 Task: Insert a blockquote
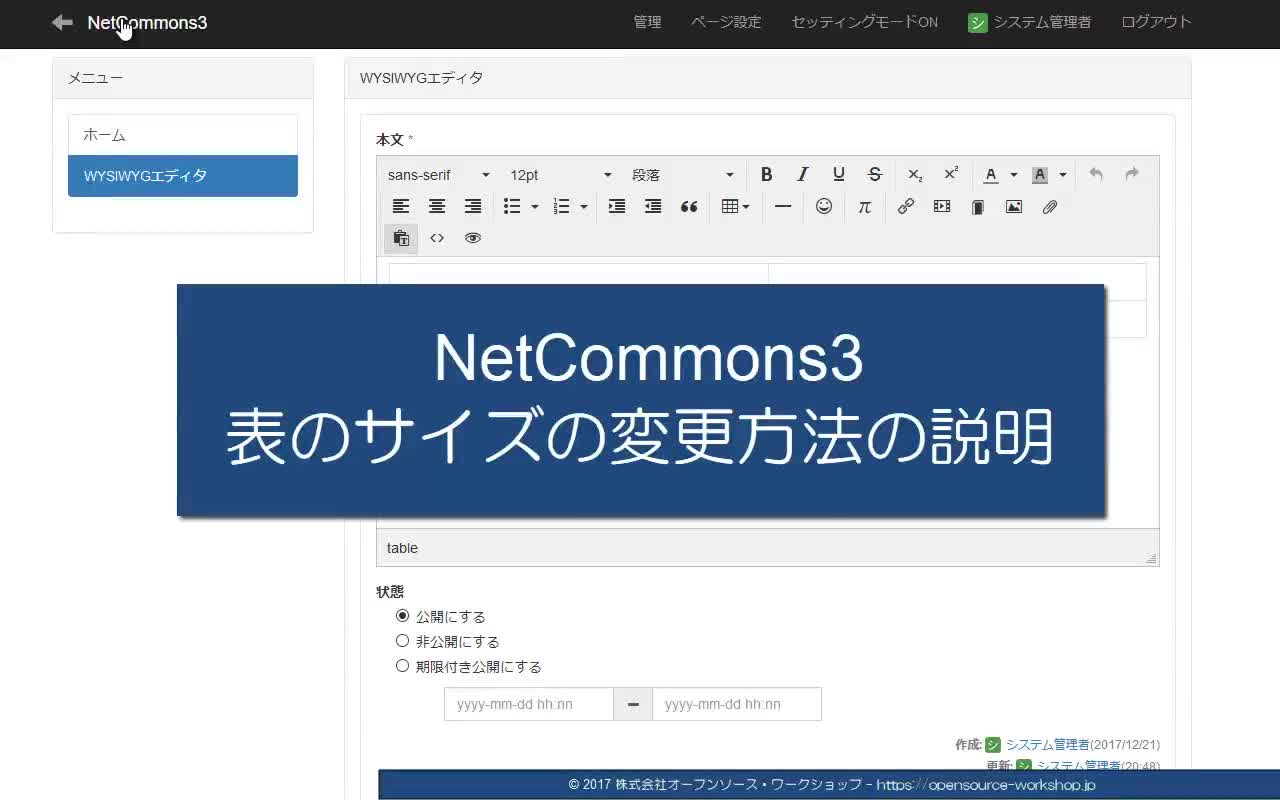[x=689, y=206]
